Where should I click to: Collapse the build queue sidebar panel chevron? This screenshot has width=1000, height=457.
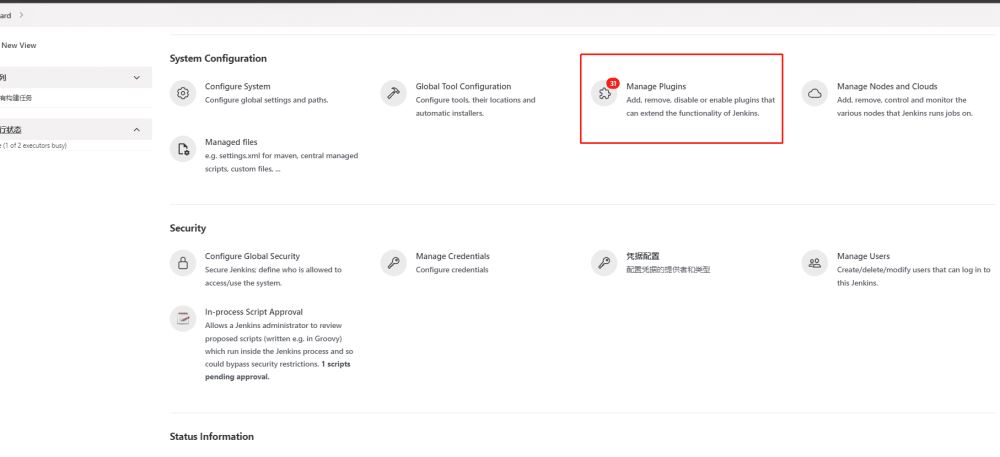point(136,78)
